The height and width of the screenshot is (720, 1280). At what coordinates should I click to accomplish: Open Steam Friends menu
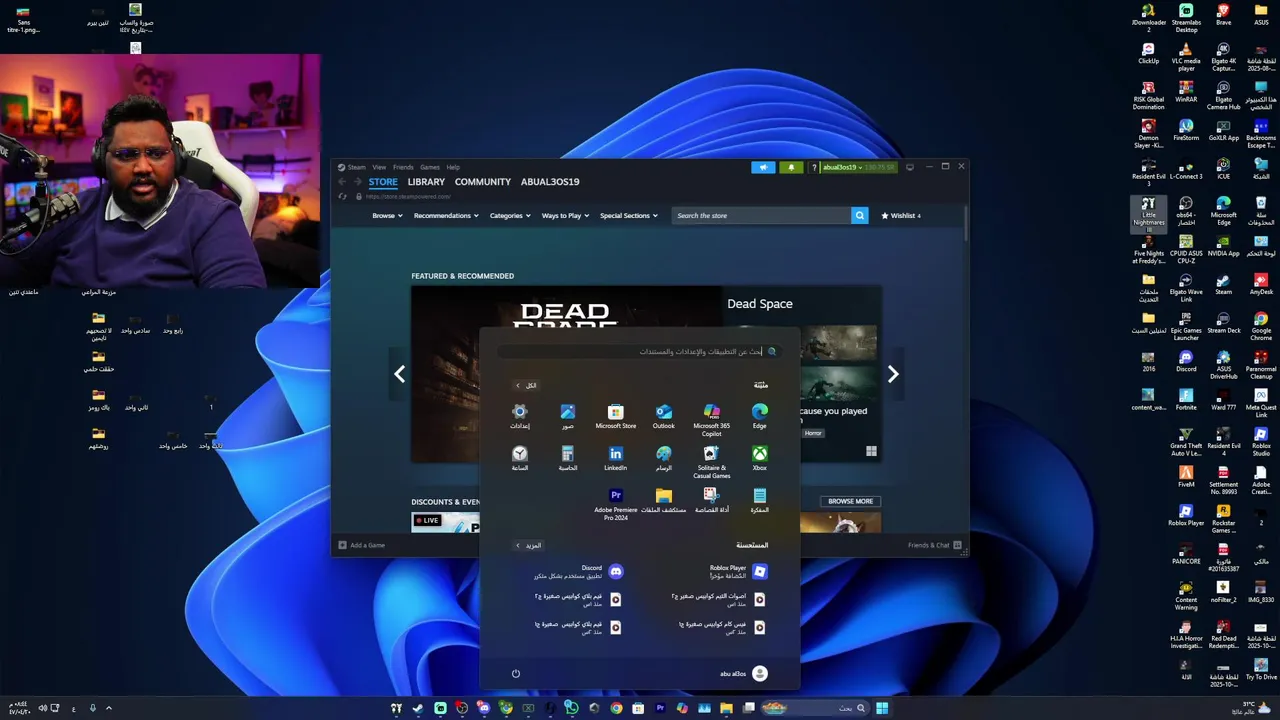[403, 167]
